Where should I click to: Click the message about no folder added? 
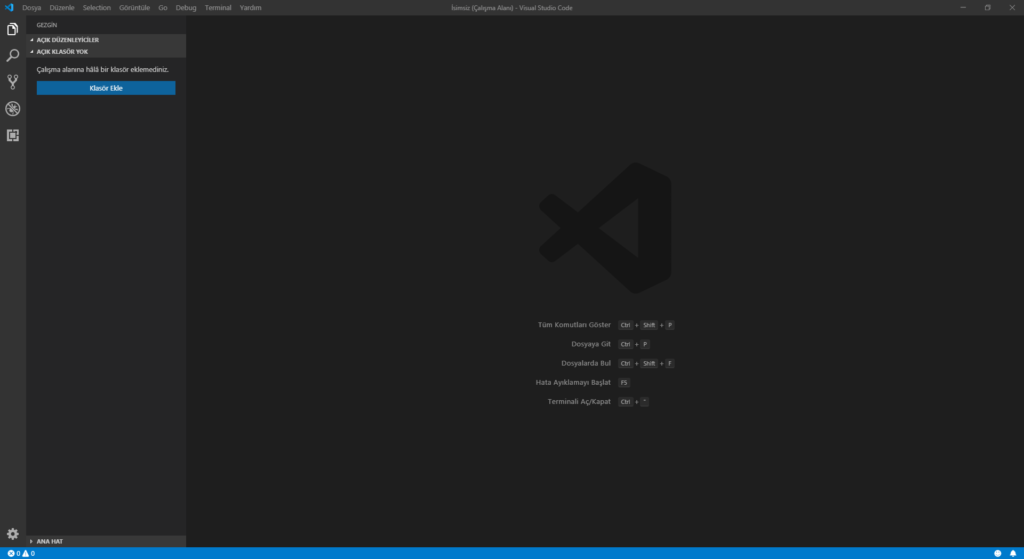[x=103, y=69]
